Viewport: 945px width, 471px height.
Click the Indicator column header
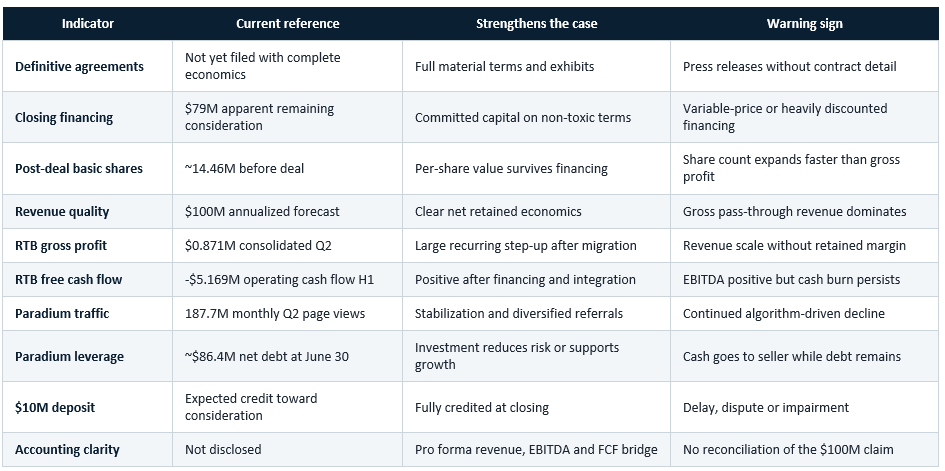point(88,23)
